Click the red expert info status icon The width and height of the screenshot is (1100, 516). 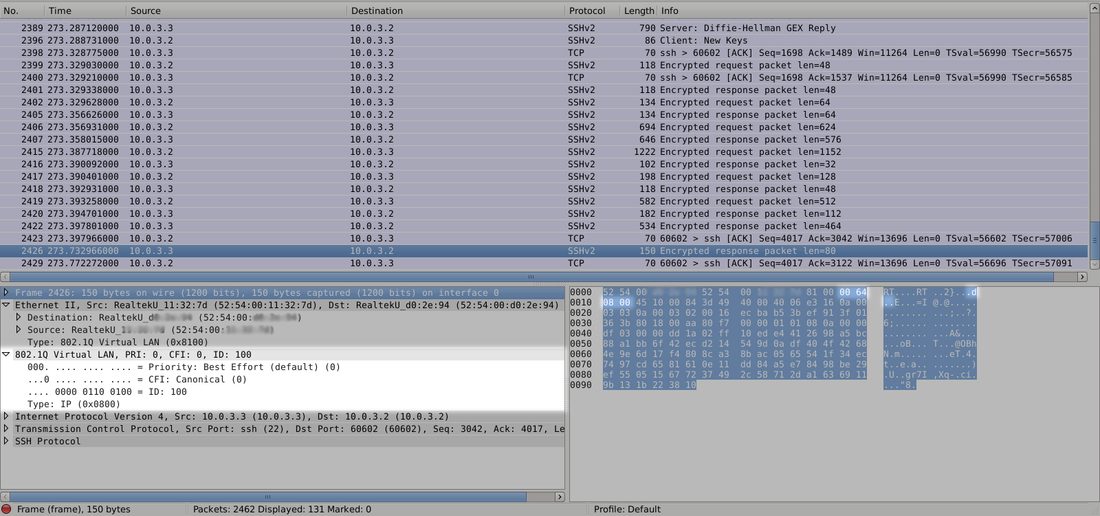coord(6,510)
